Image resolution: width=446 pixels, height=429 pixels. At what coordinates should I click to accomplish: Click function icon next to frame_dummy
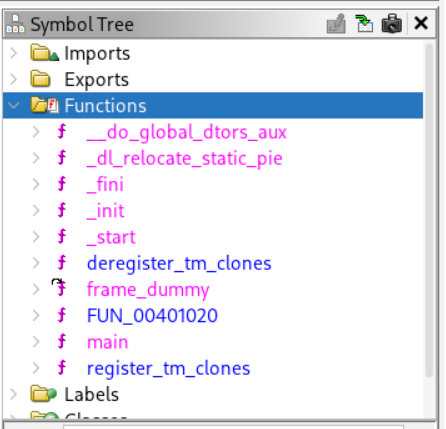[x=61, y=289]
